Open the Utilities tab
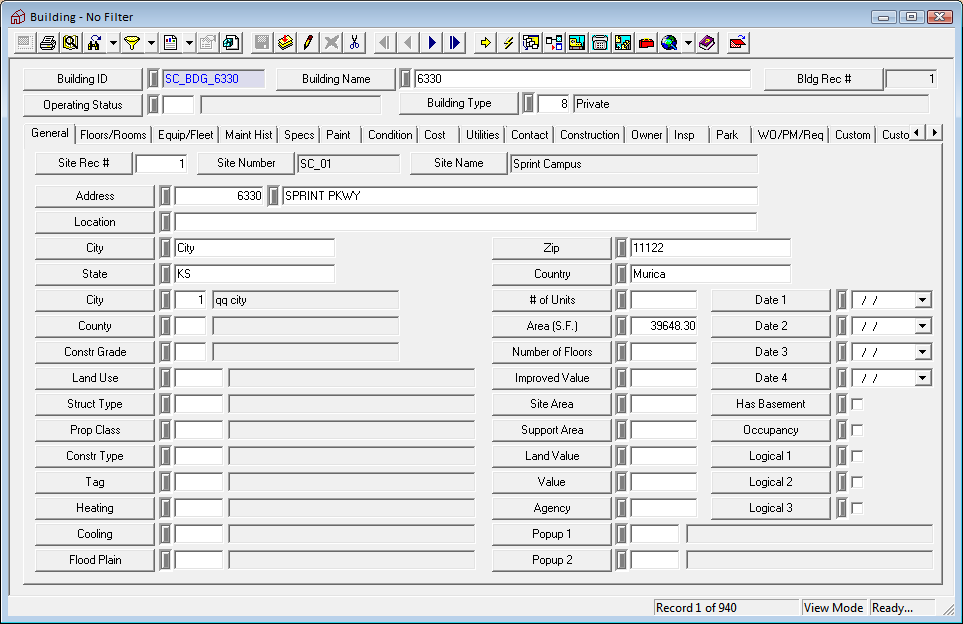The width and height of the screenshot is (963, 624). pyautogui.click(x=483, y=135)
